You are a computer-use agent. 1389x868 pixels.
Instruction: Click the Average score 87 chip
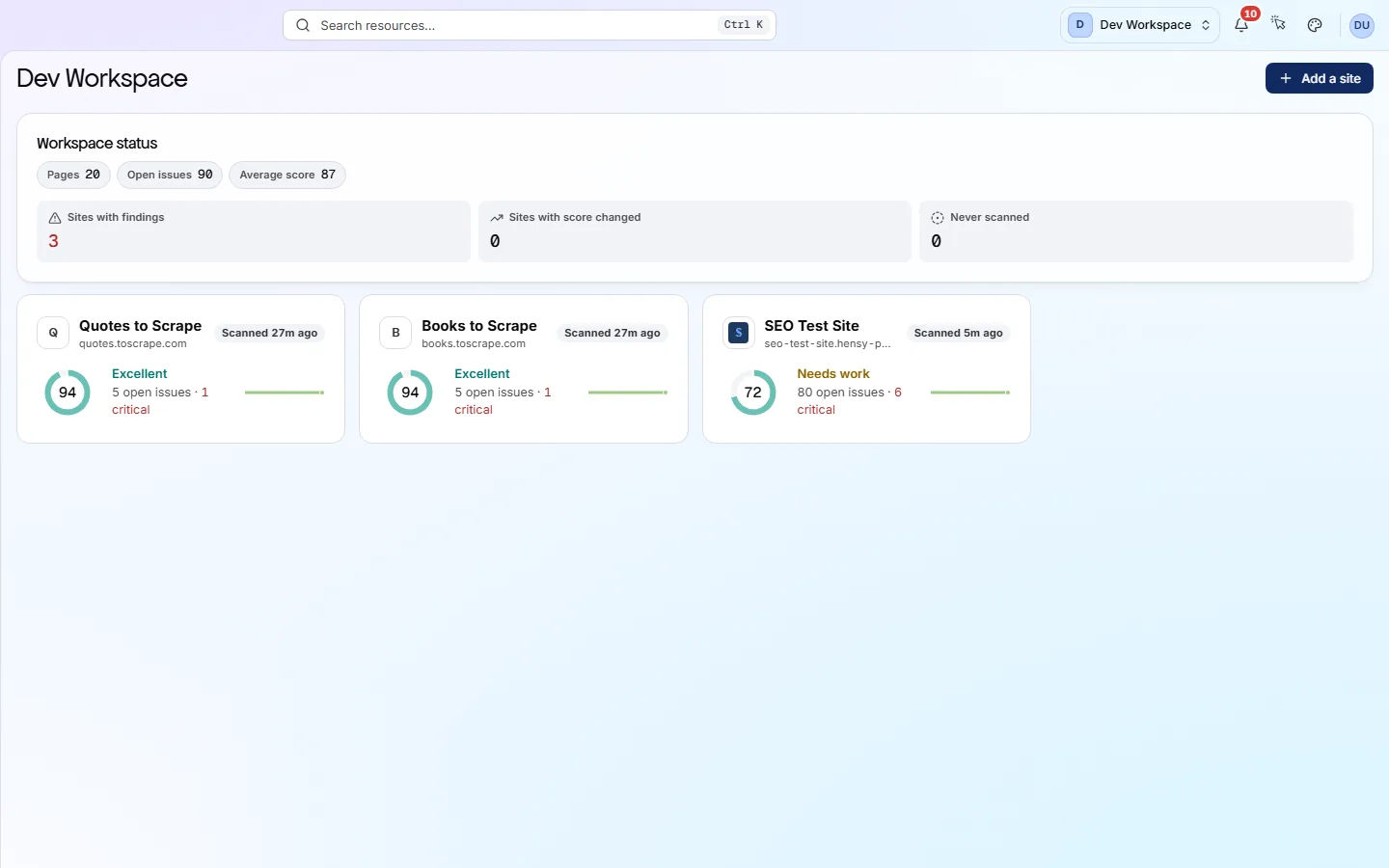point(287,175)
